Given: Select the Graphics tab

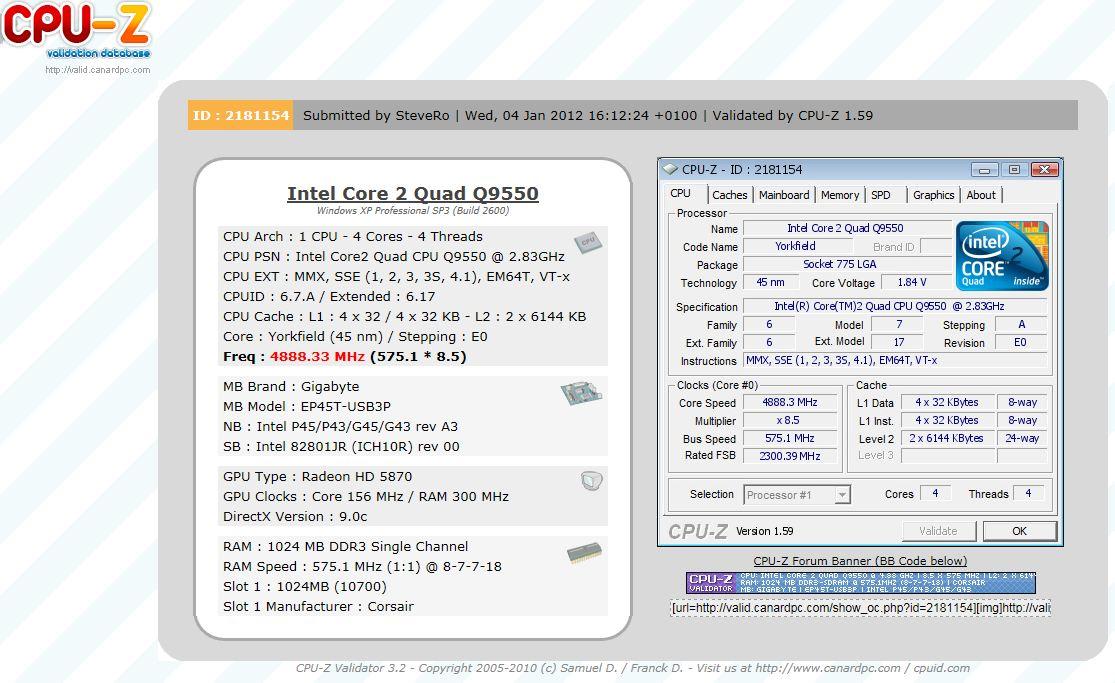Looking at the screenshot, I should [933, 195].
